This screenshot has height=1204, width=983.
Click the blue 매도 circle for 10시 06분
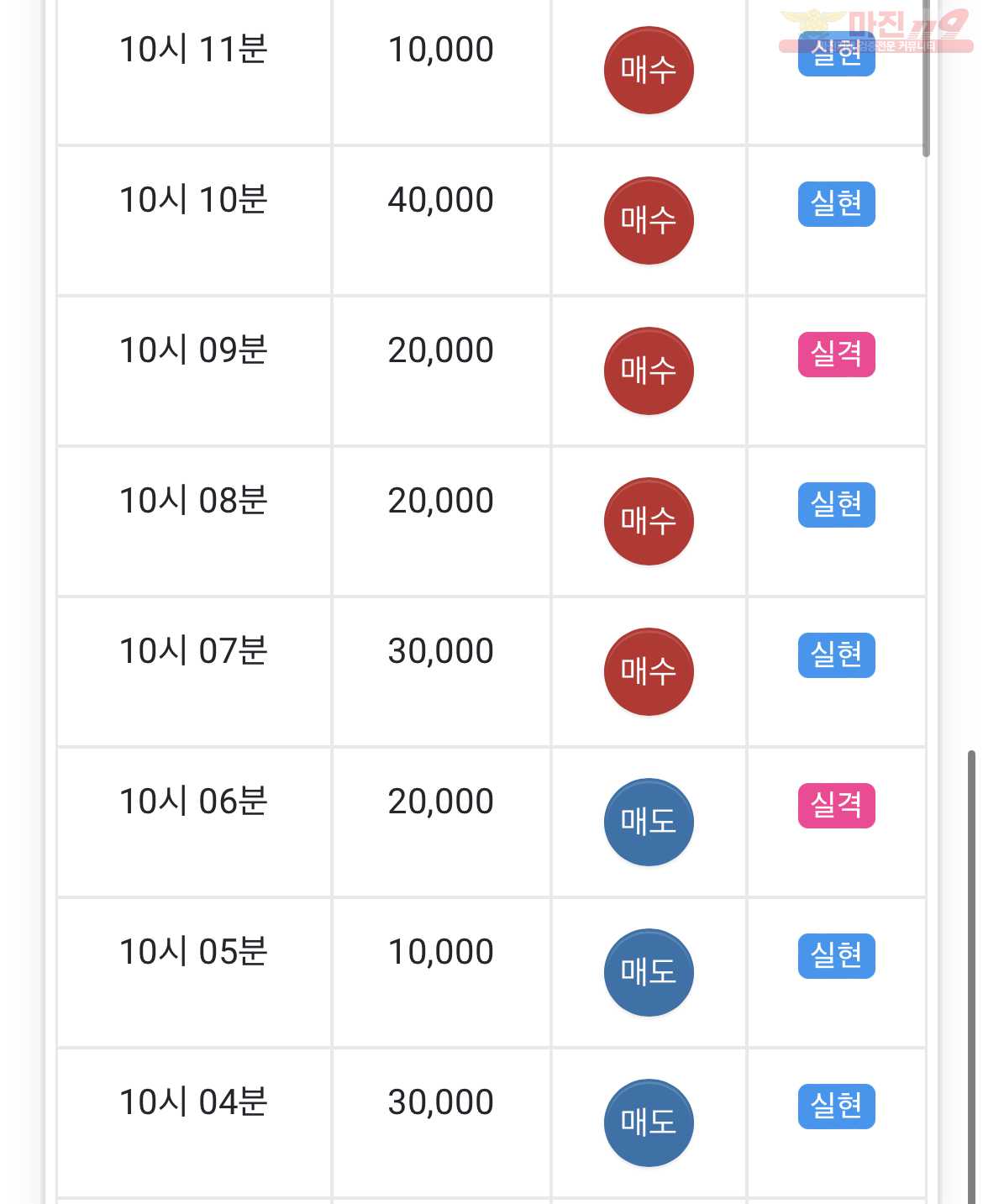pyautogui.click(x=649, y=822)
